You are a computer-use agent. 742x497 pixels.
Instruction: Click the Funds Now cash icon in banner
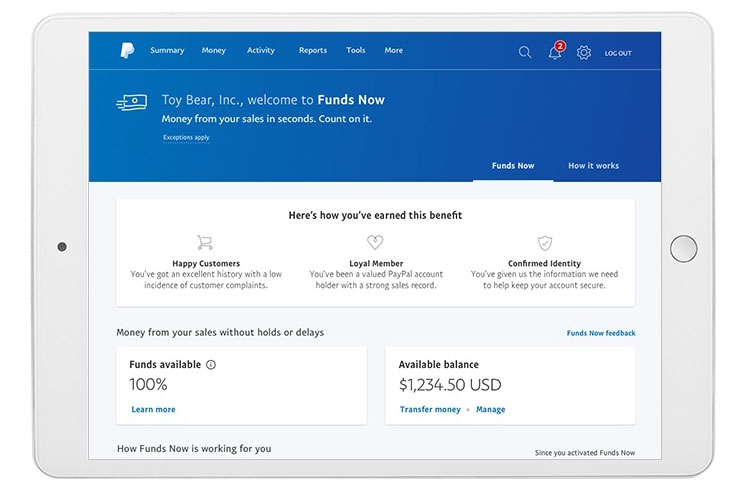[x=132, y=102]
